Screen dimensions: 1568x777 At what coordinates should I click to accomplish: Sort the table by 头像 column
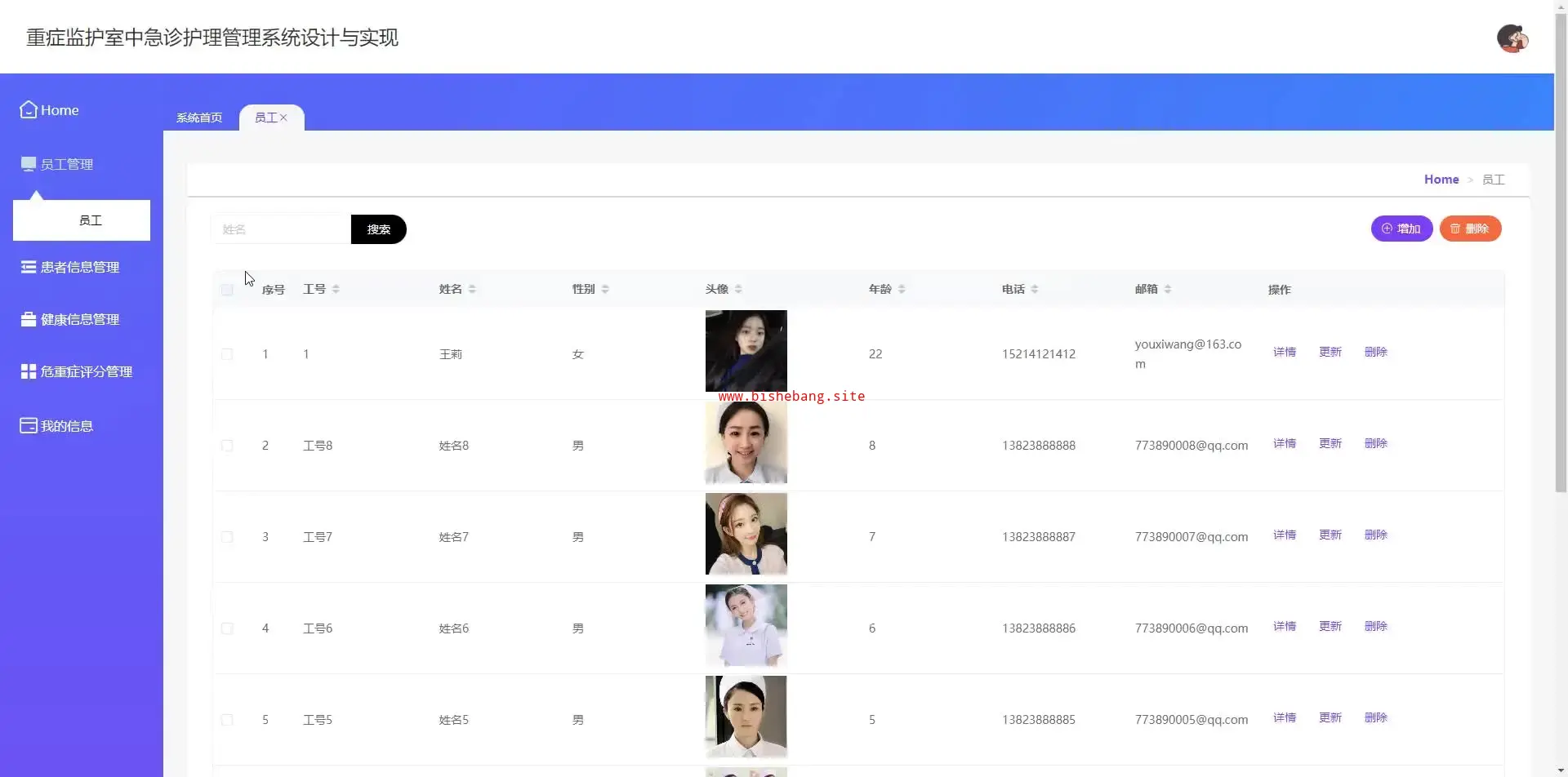[738, 289]
